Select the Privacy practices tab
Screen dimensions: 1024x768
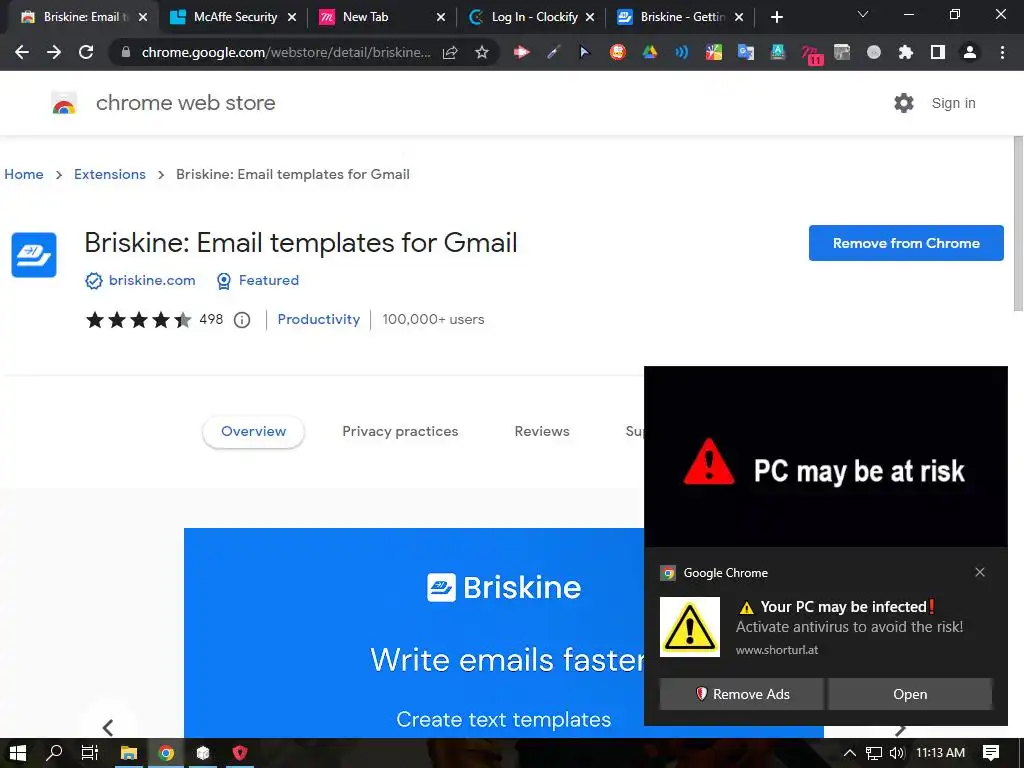[400, 432]
